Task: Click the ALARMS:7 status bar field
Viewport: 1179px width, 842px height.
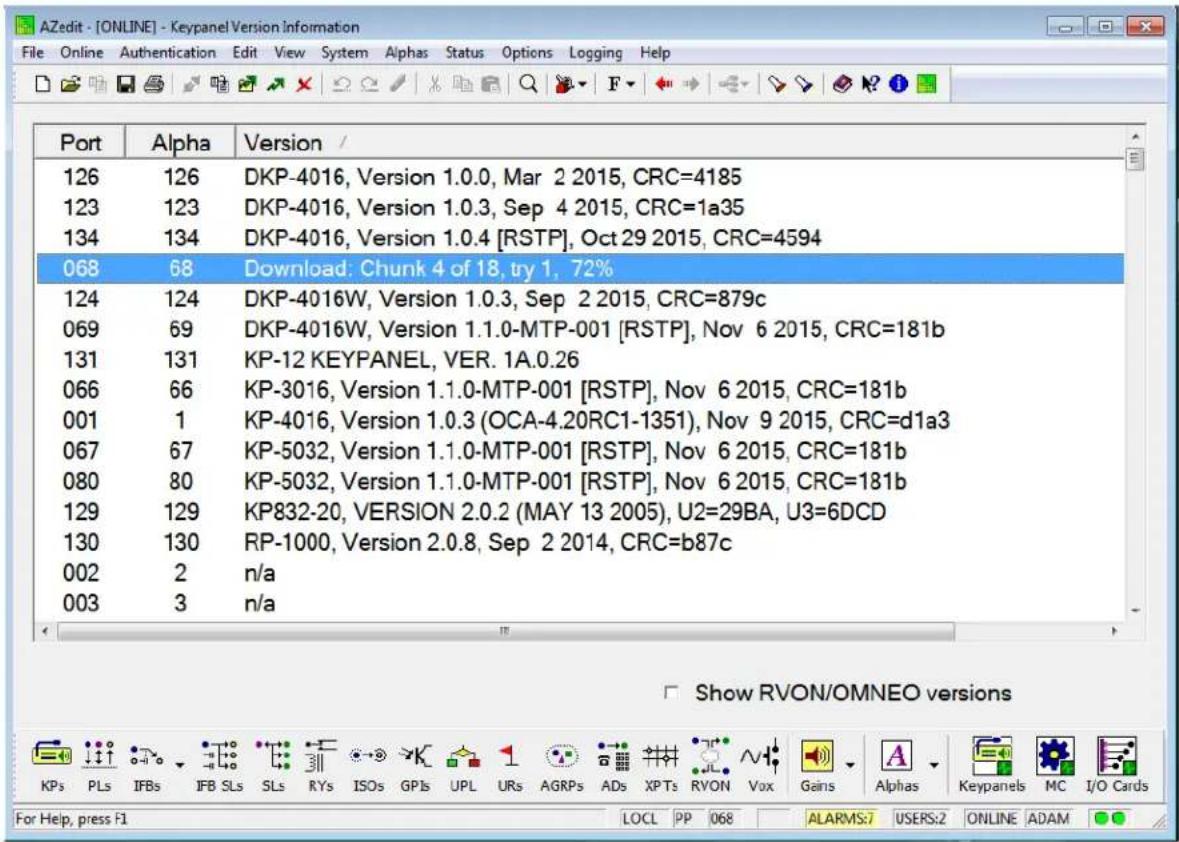Action: 841,819
